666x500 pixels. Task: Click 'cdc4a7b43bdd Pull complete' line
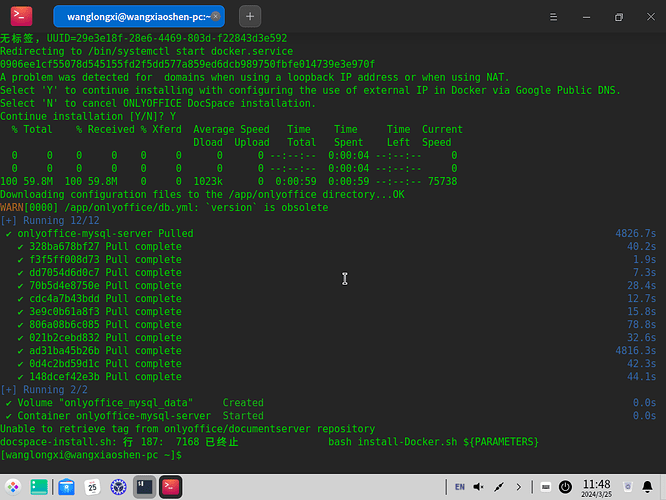coord(99,299)
